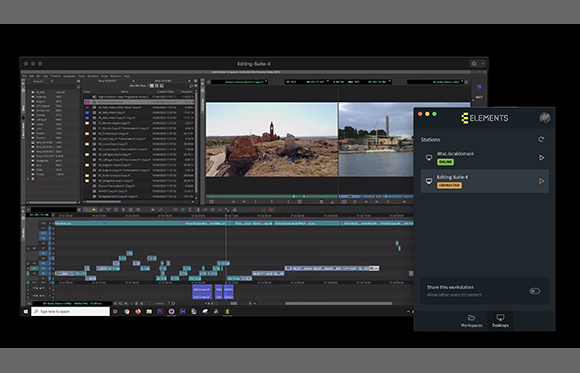Select the largest purple audio clip

tap(202, 292)
